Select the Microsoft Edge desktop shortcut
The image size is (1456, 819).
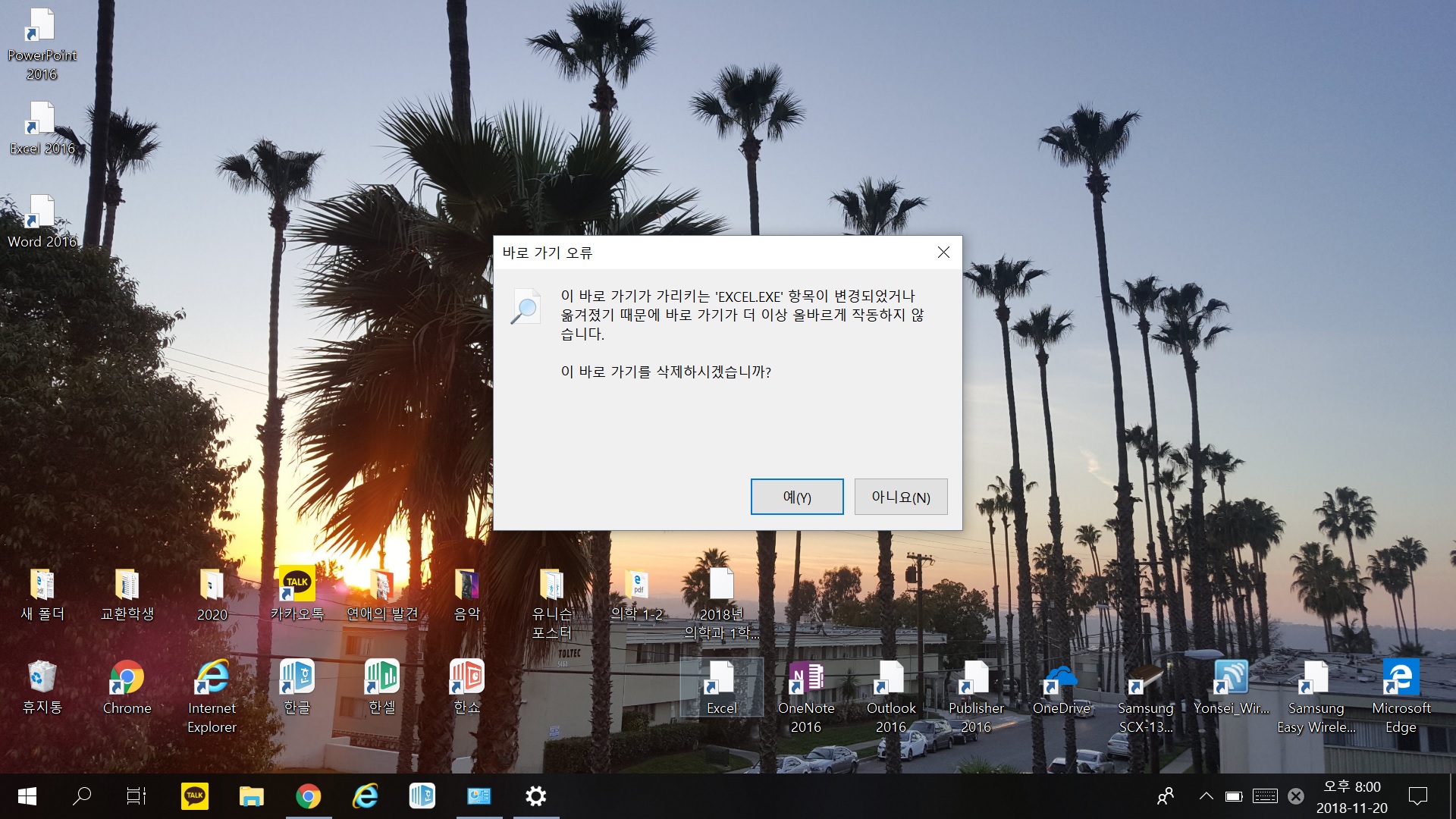tap(1401, 697)
